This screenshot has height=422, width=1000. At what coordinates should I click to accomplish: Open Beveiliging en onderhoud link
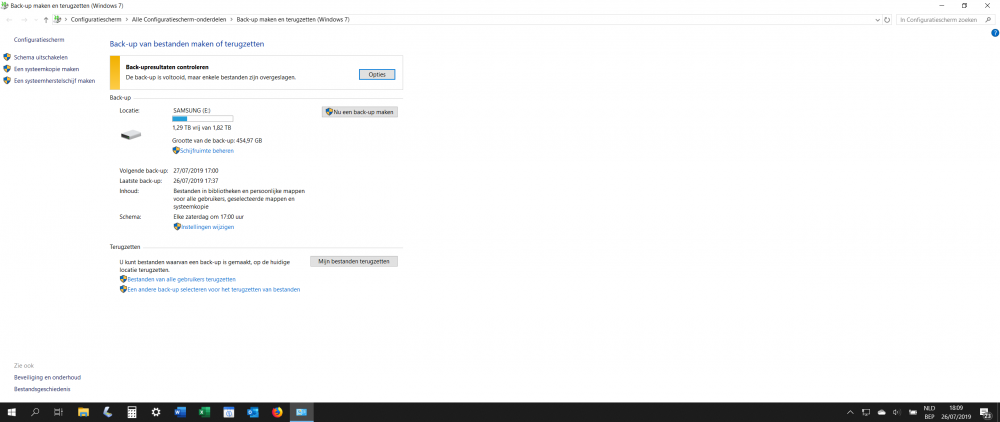47,377
